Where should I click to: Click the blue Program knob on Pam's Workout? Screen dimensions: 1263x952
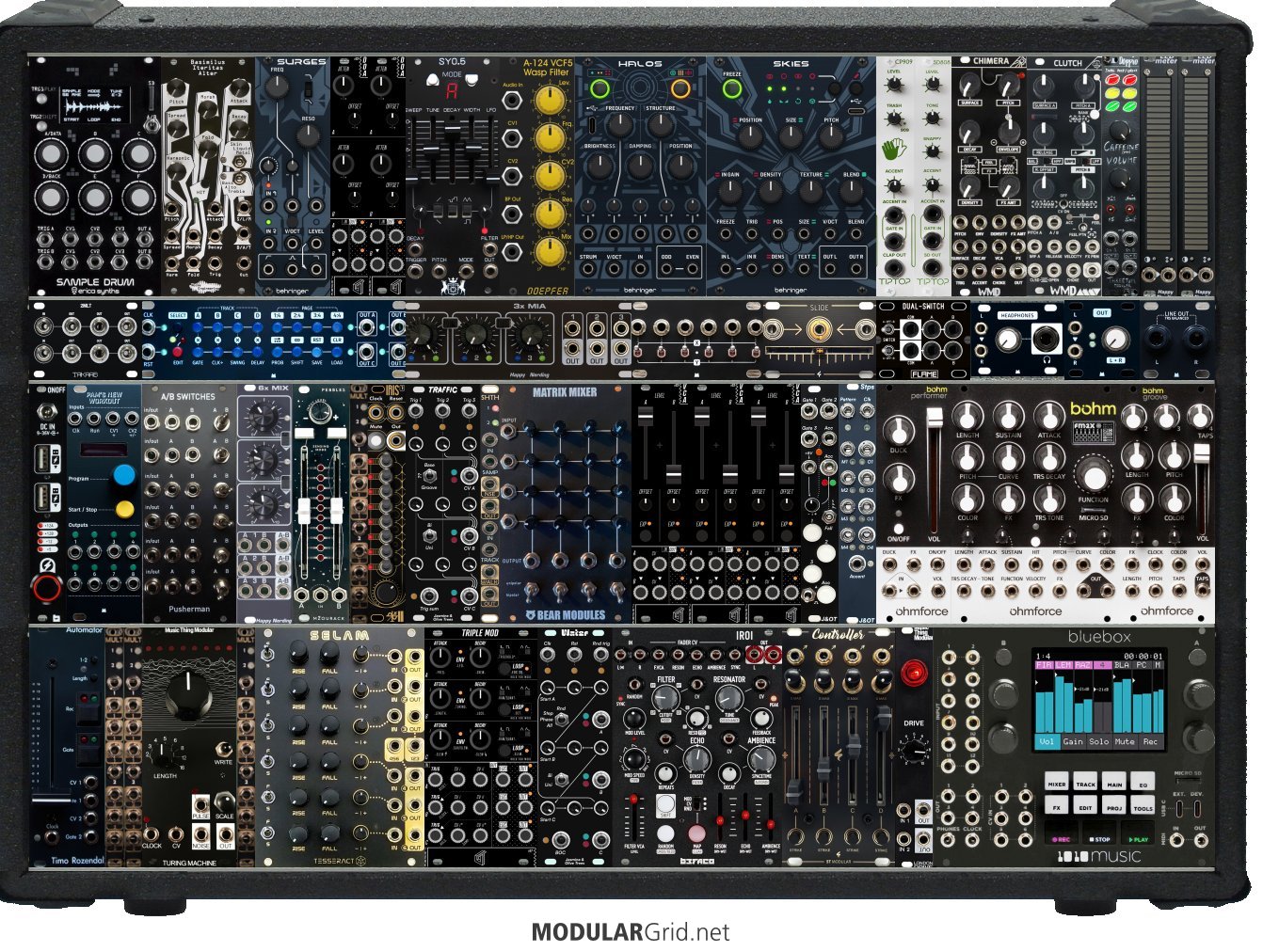click(x=124, y=475)
